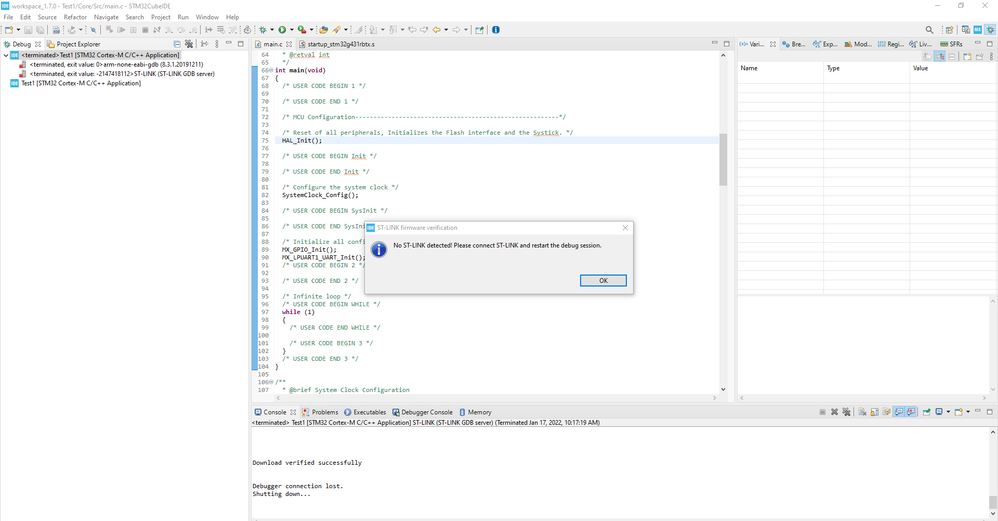This screenshot has width=998, height=521.
Task: Open the Open Console dropdown arrow
Action: pos(967,412)
